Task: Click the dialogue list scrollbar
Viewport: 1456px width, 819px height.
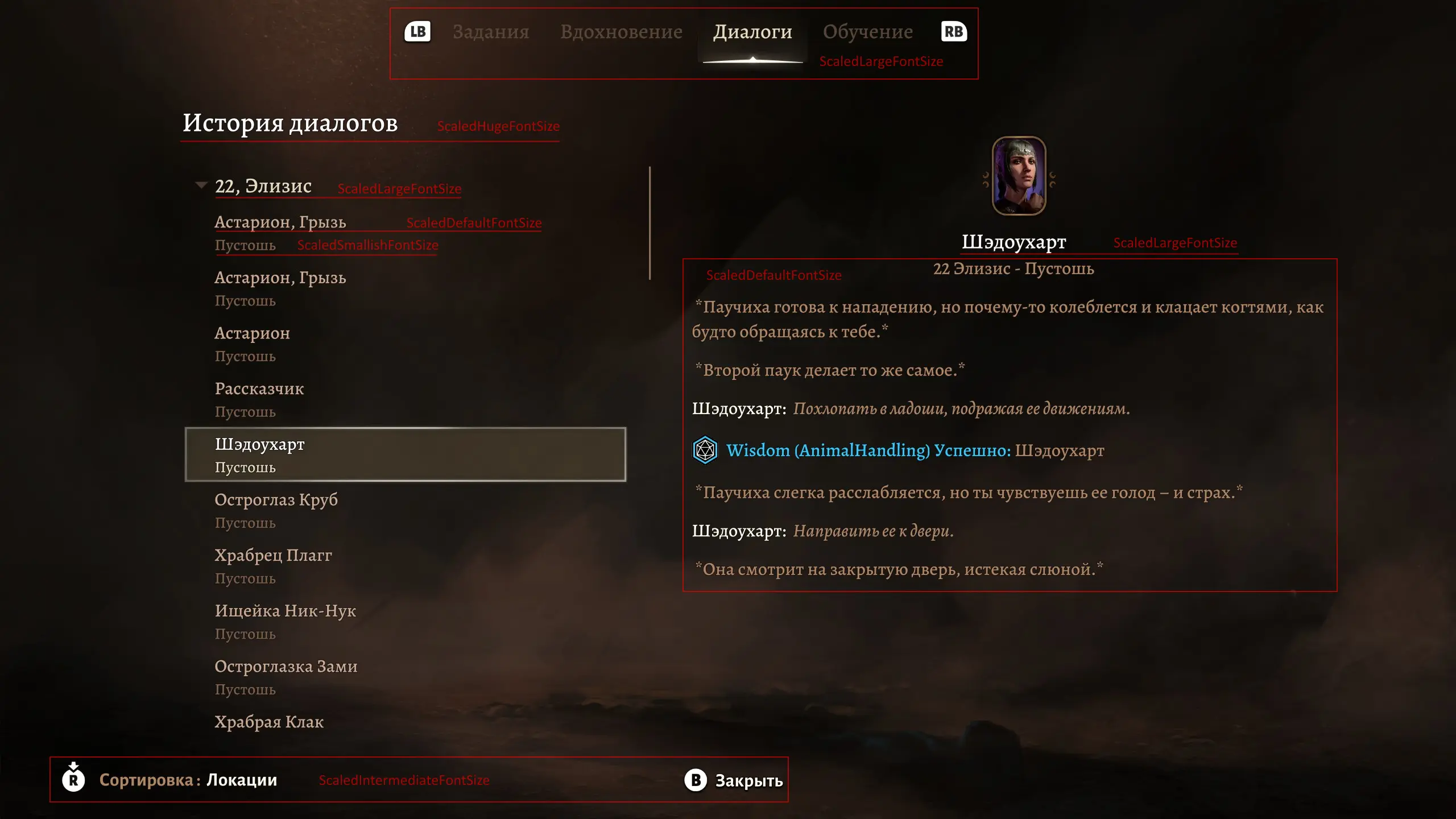Action: pos(650,223)
